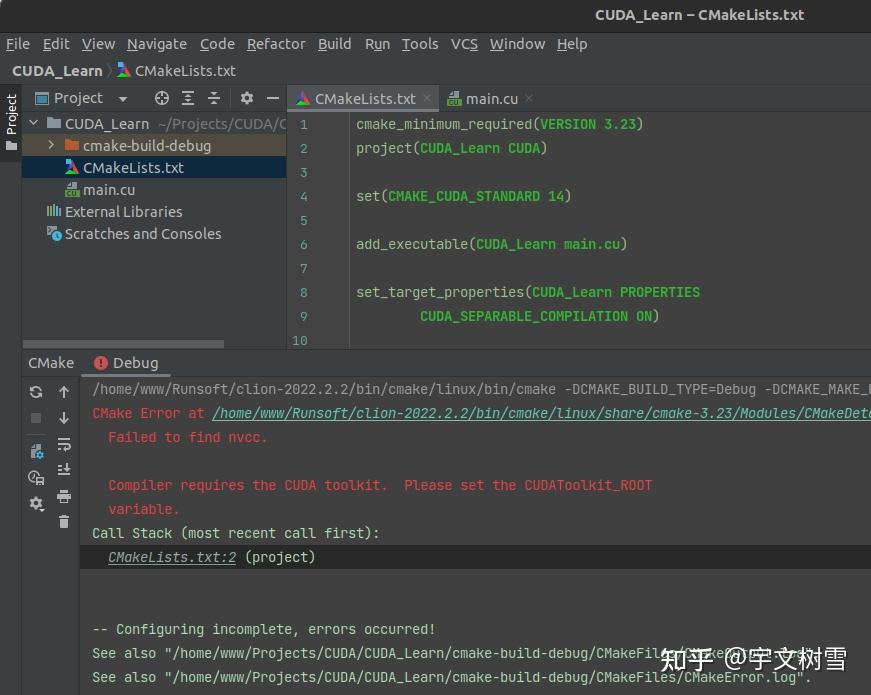
Task: Toggle scroll to end icon in CMake output
Action: tap(64, 470)
